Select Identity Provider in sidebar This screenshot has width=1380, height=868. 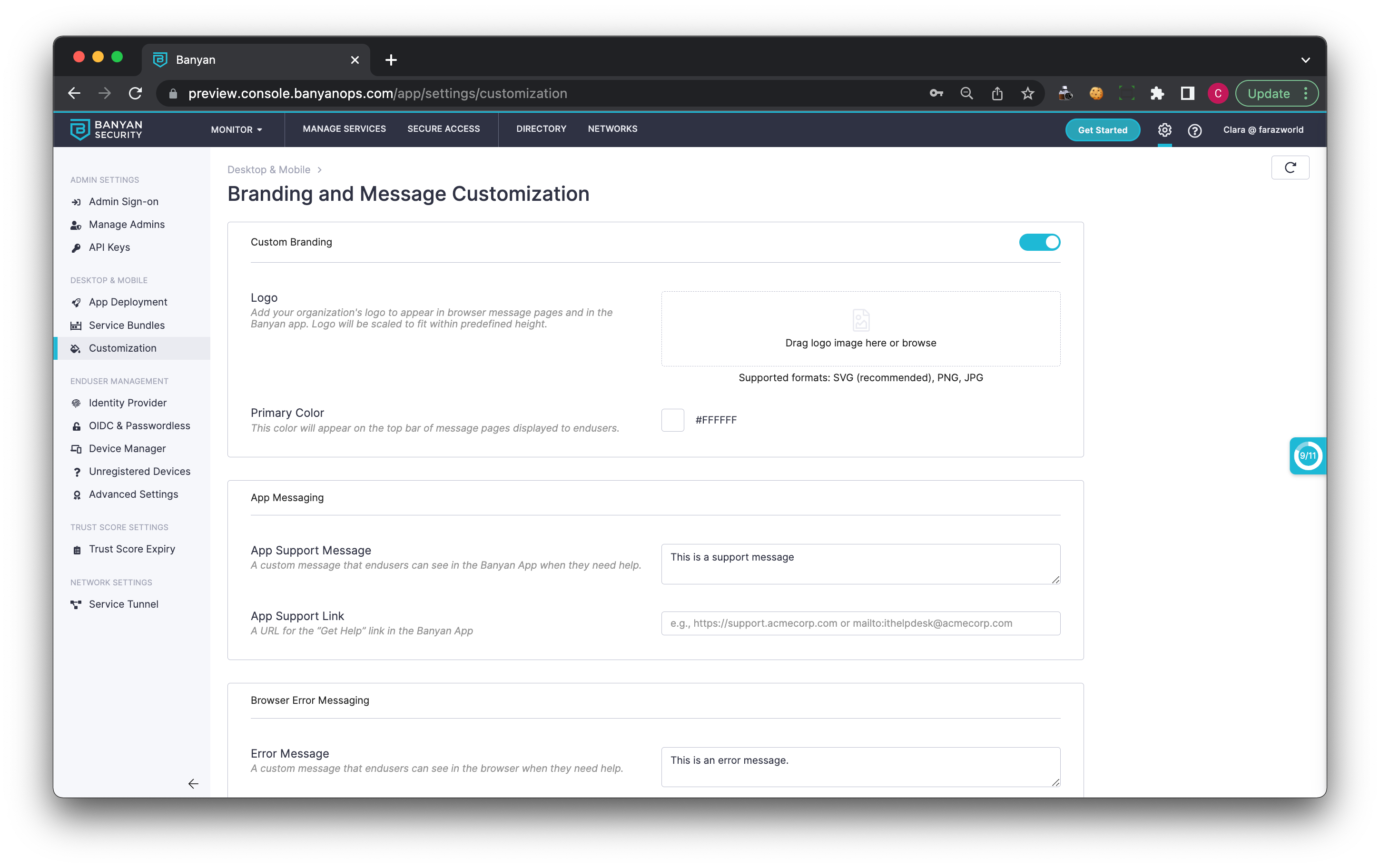pos(127,402)
